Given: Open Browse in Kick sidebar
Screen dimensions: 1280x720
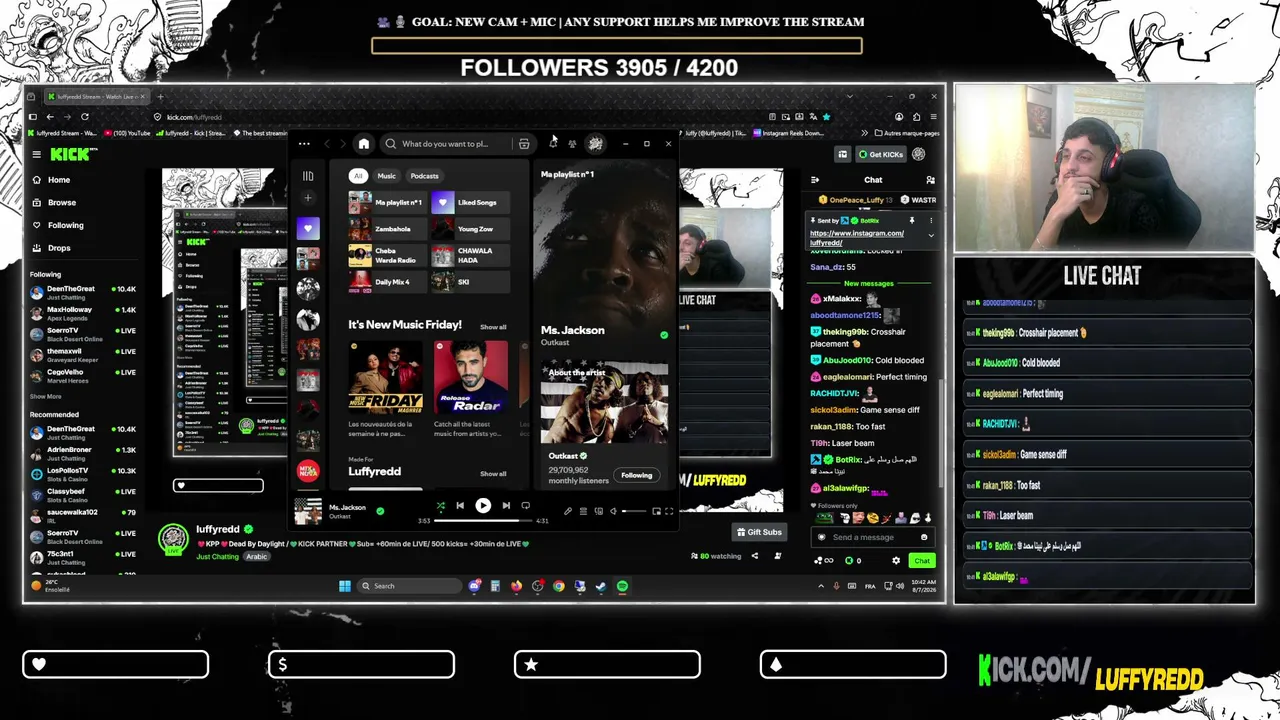Looking at the screenshot, I should pyautogui.click(x=62, y=202).
